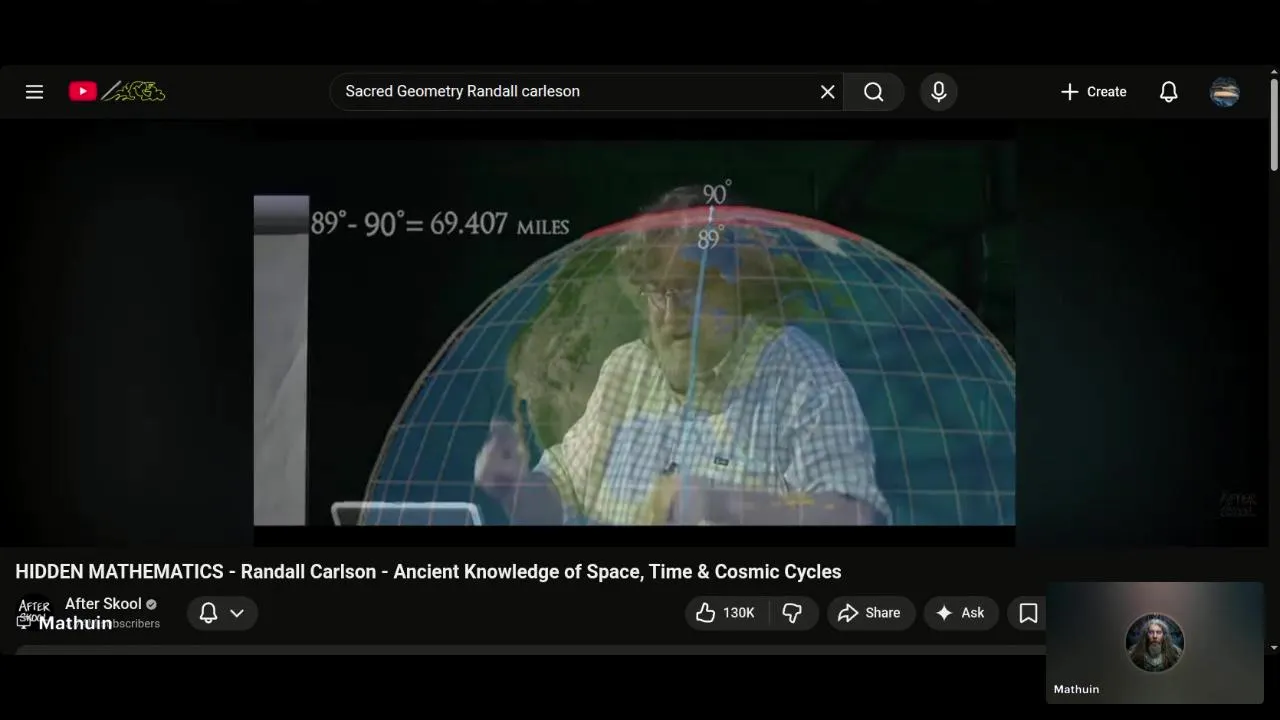
Task: Like the video with 130K likes
Action: (727, 613)
